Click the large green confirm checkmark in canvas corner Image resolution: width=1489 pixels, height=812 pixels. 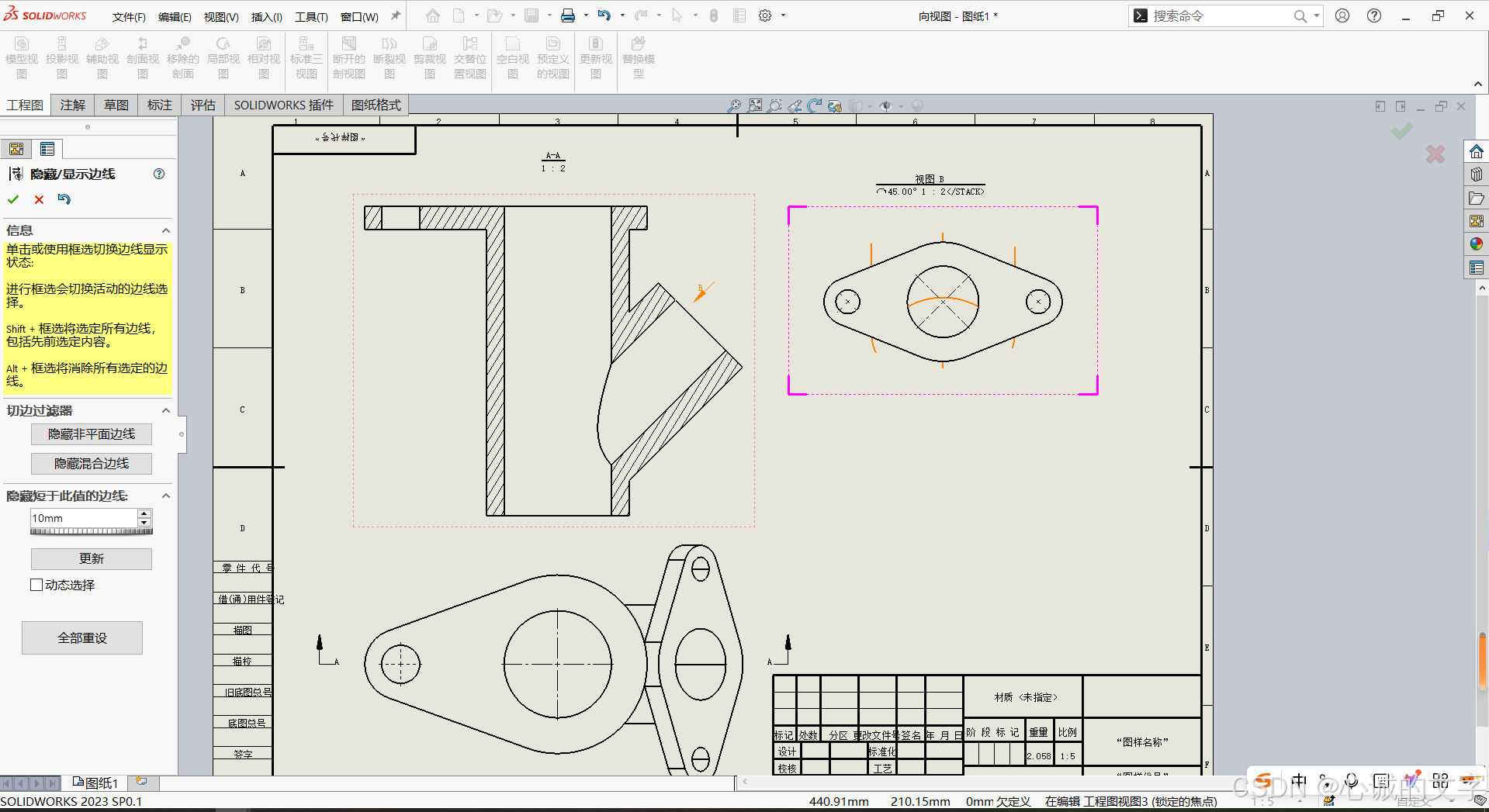pos(1401,131)
